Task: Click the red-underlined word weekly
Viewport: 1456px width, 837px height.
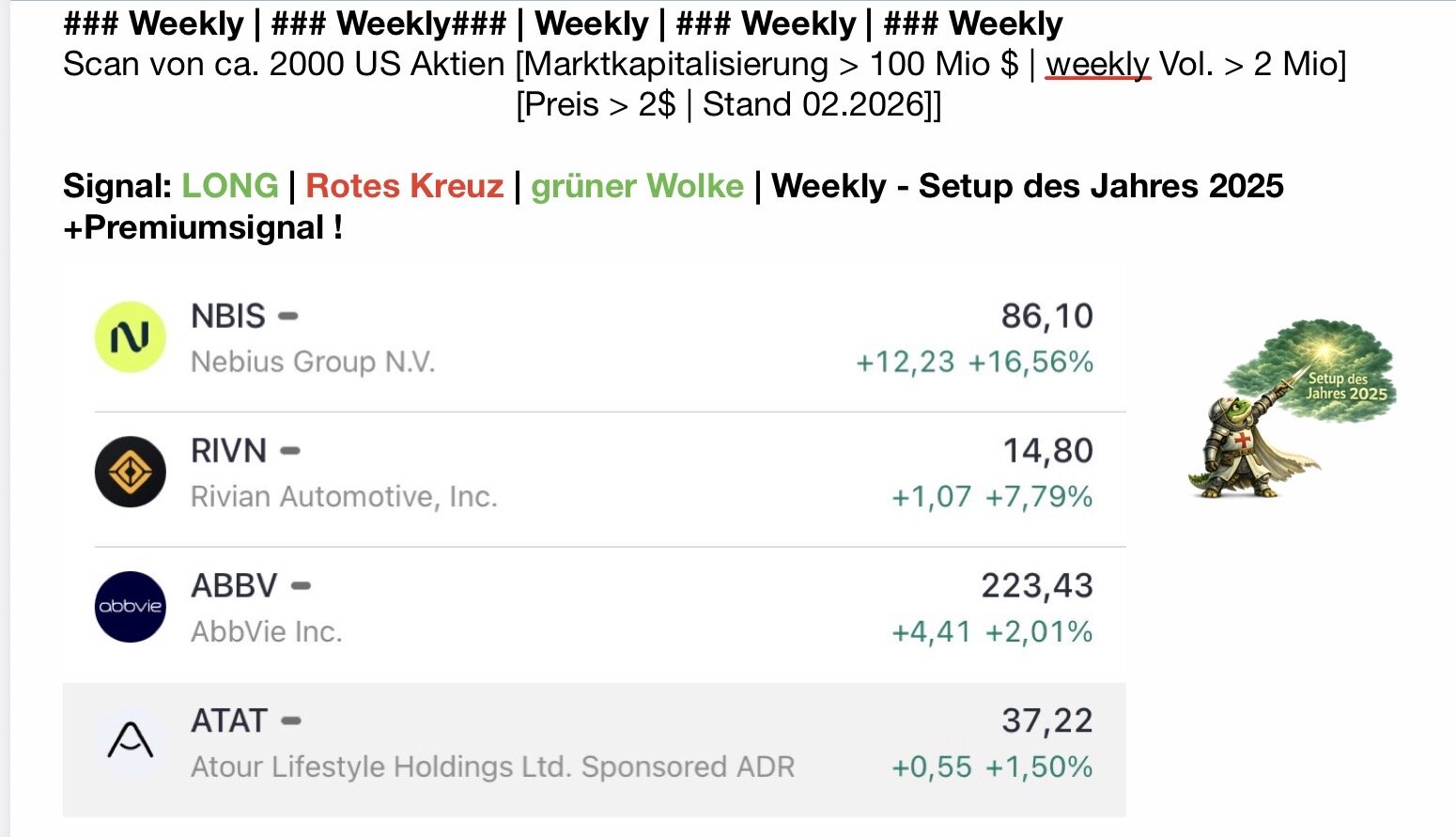Action: 1097,64
